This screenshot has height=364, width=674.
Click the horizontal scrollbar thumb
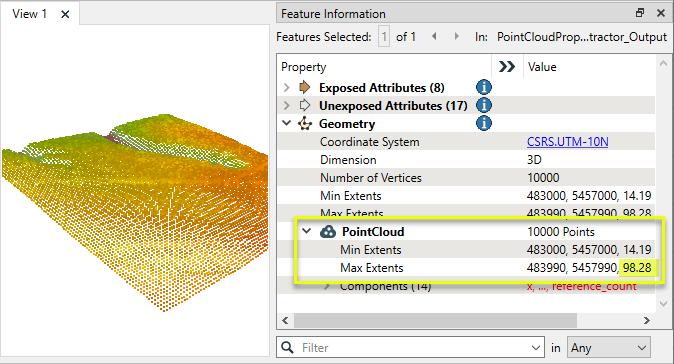click(x=435, y=320)
